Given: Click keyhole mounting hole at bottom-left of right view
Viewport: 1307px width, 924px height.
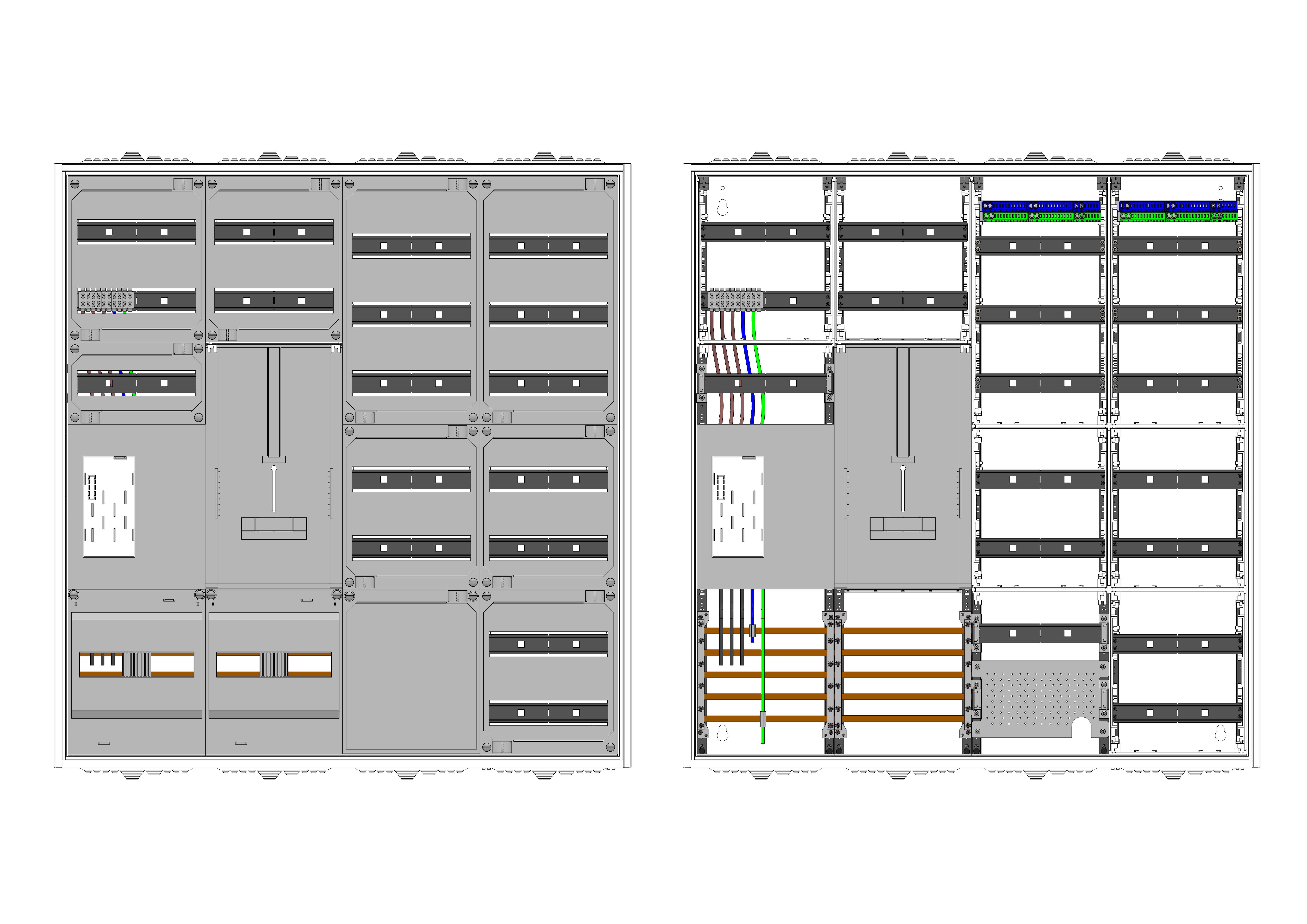Looking at the screenshot, I should click(722, 733).
